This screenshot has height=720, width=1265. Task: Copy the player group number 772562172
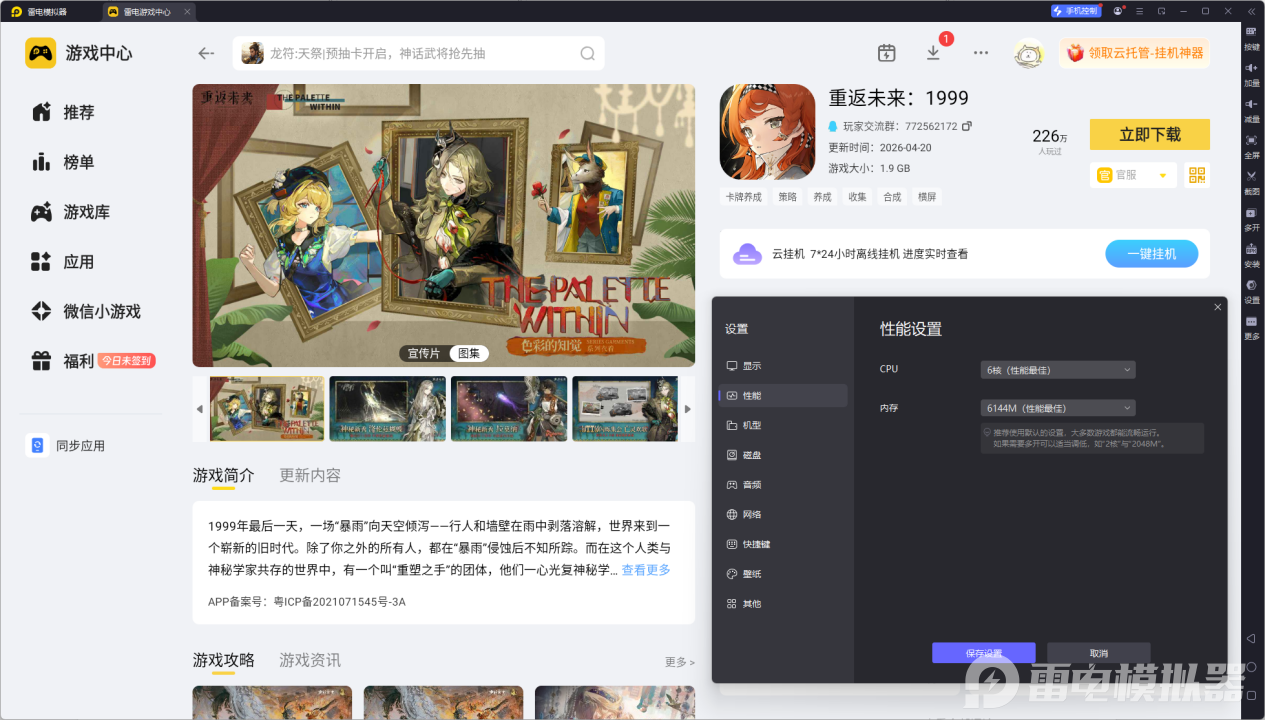point(967,126)
